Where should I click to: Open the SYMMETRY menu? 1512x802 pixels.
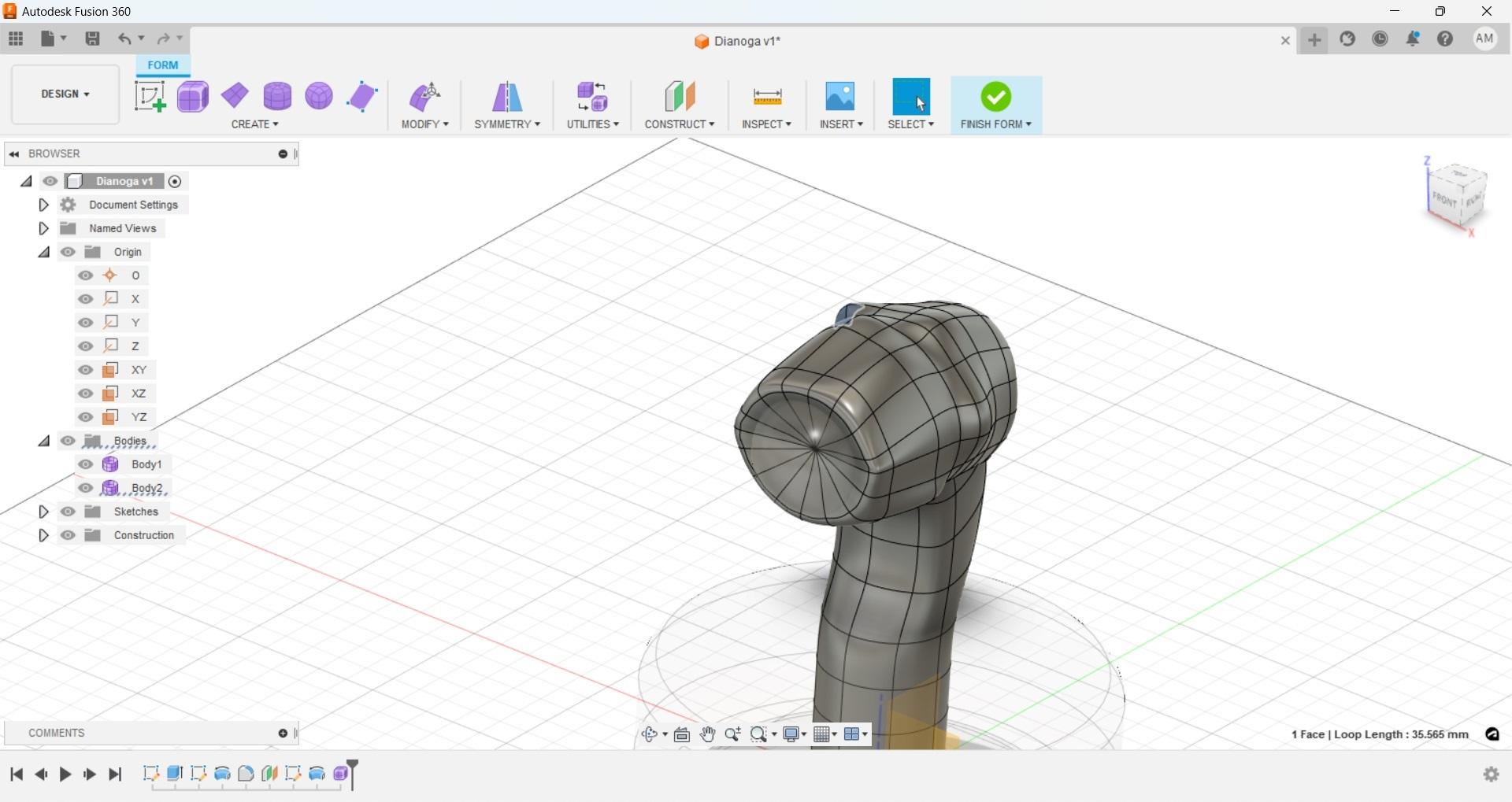(x=507, y=124)
